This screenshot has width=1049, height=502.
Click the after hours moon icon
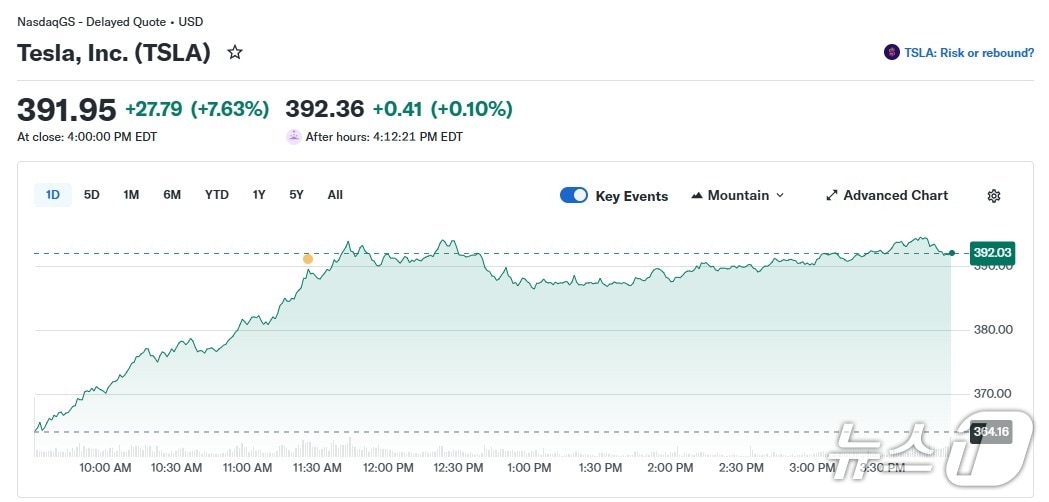coord(293,137)
